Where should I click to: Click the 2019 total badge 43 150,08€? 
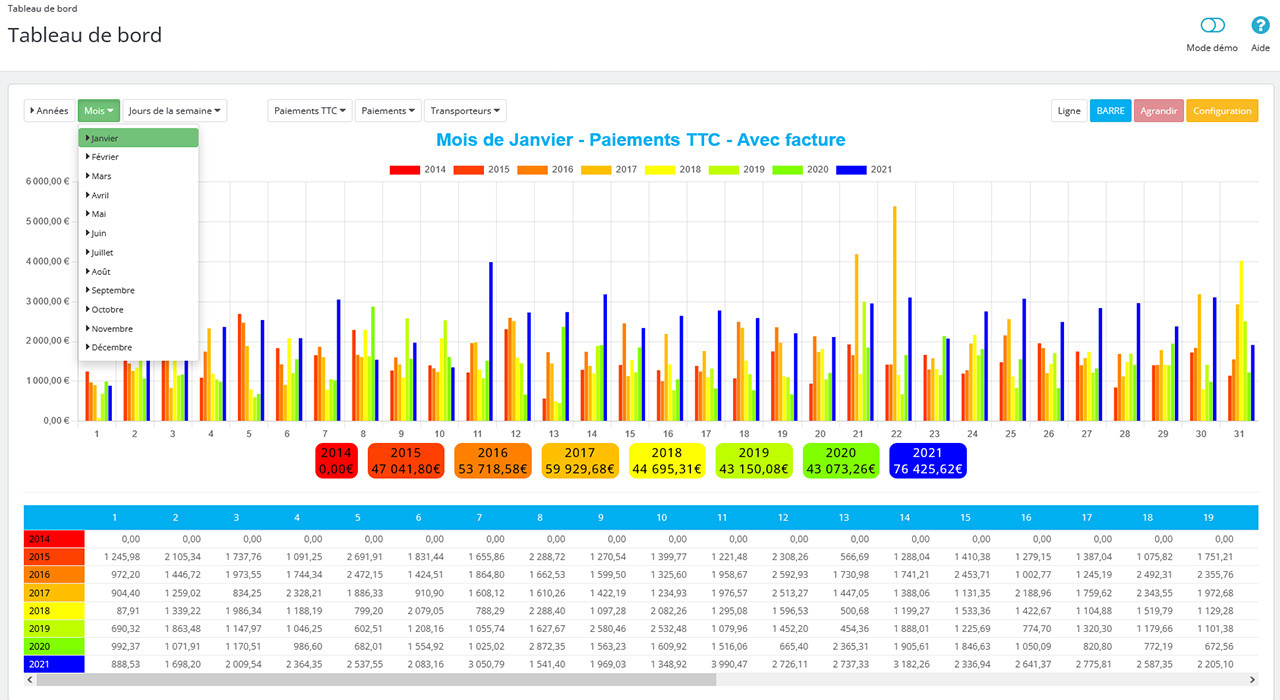click(x=754, y=461)
